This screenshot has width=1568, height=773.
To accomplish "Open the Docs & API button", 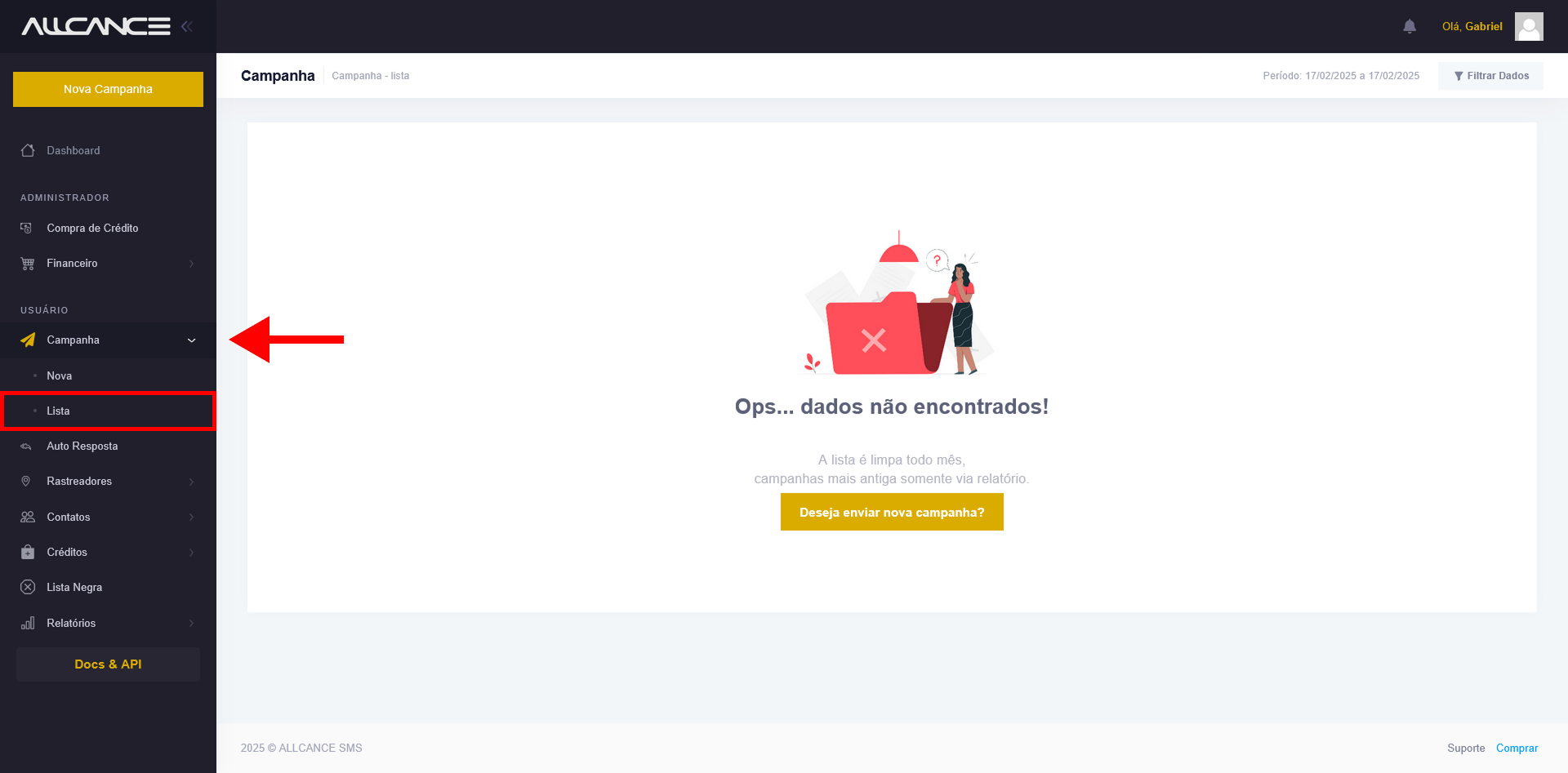I will coord(108,664).
